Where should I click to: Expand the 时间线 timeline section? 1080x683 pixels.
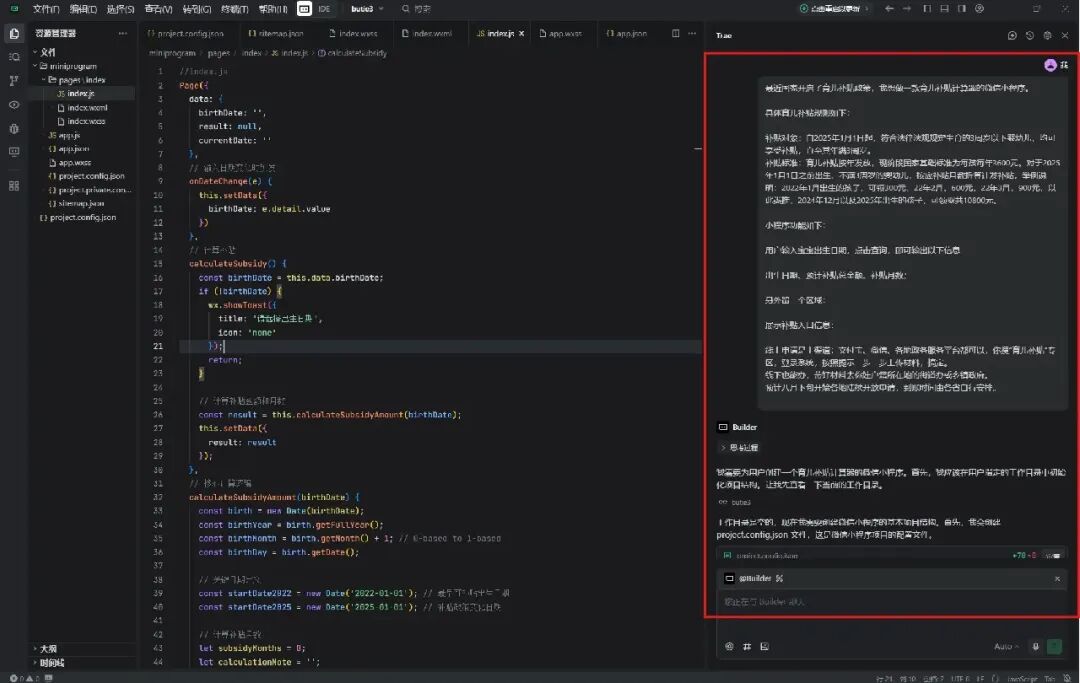coord(50,662)
